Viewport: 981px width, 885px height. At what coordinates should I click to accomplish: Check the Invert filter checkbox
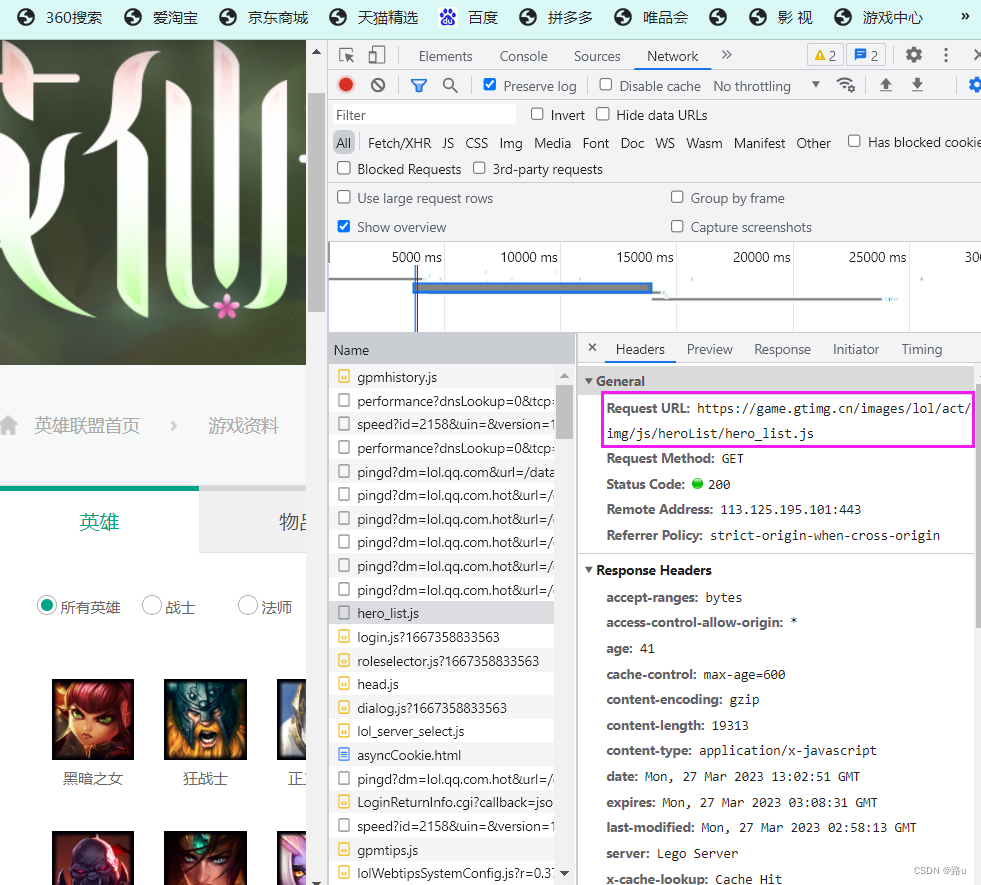click(x=537, y=114)
